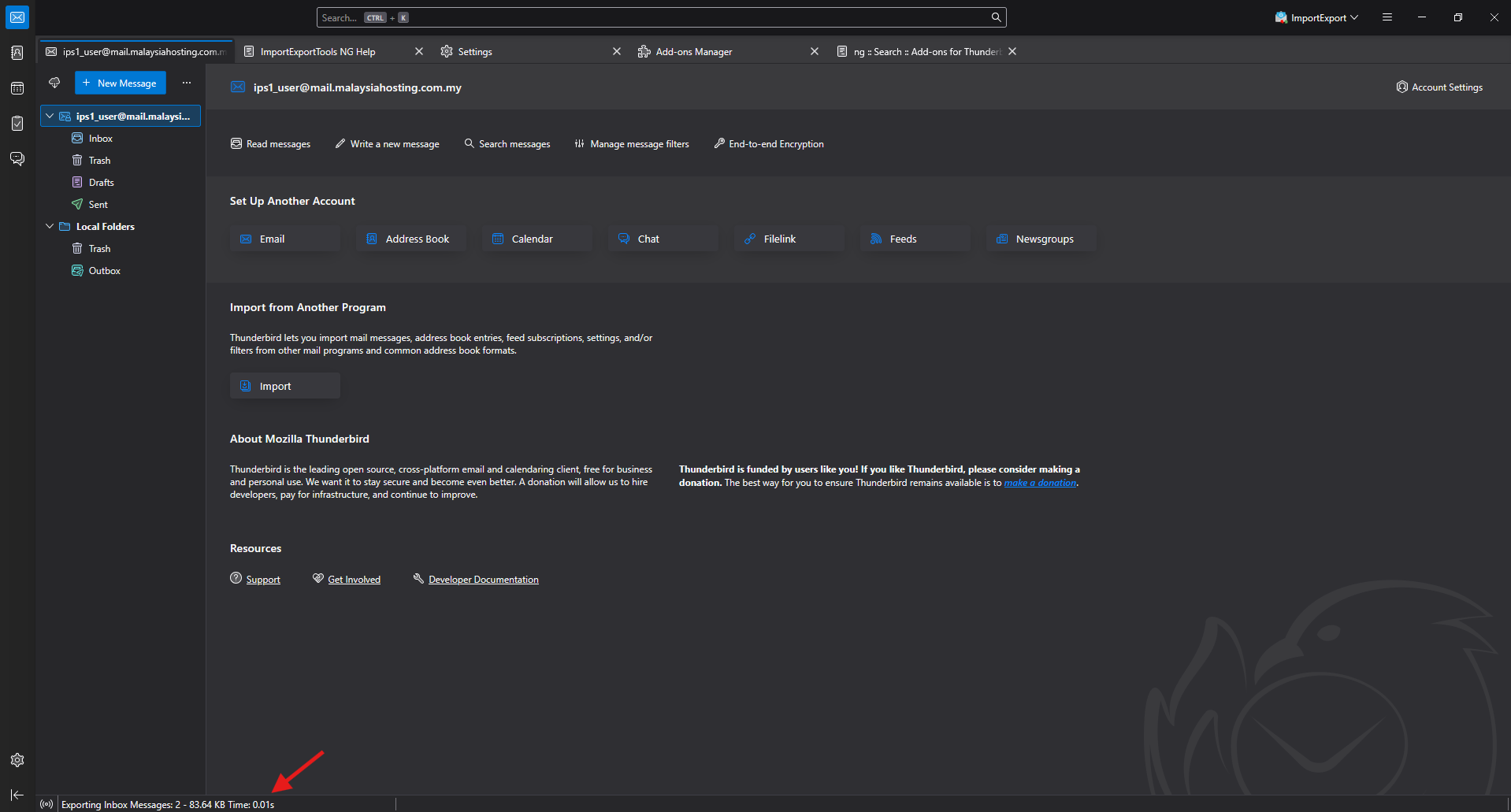Close the Settings tab
Image resolution: width=1511 pixels, height=812 pixels.
(617, 52)
